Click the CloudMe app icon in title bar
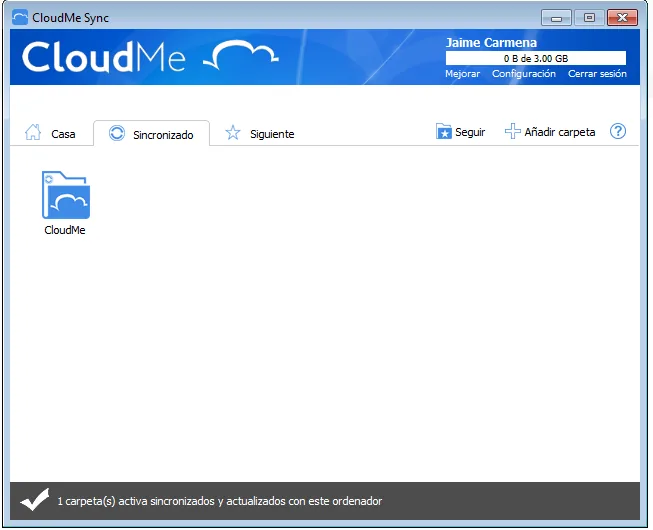This screenshot has width=653, height=530. 20,17
